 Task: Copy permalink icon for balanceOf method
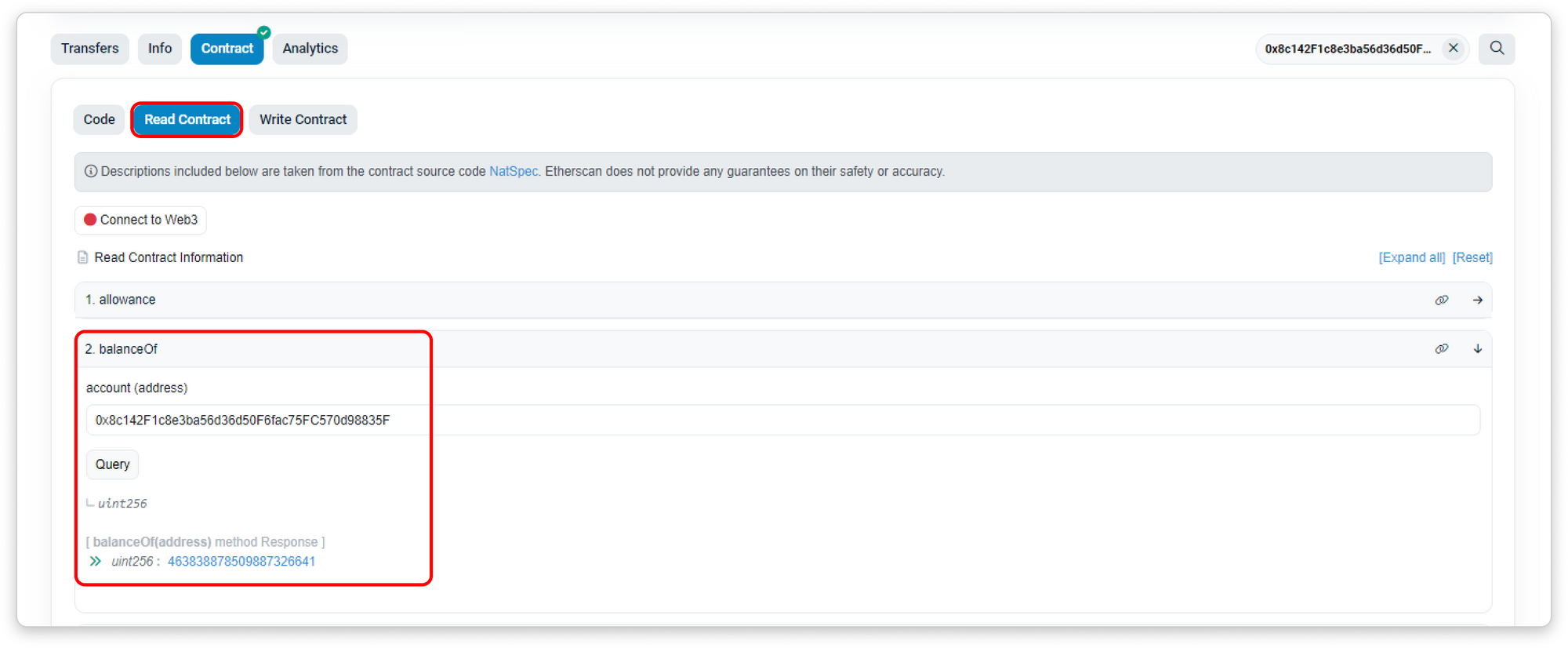pos(1441,349)
